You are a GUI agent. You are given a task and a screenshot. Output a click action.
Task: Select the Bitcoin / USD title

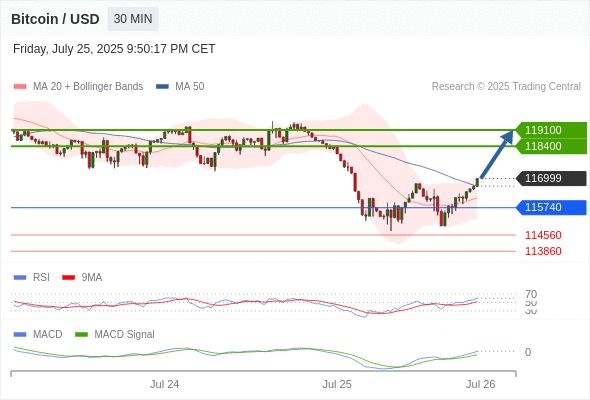pos(55,19)
